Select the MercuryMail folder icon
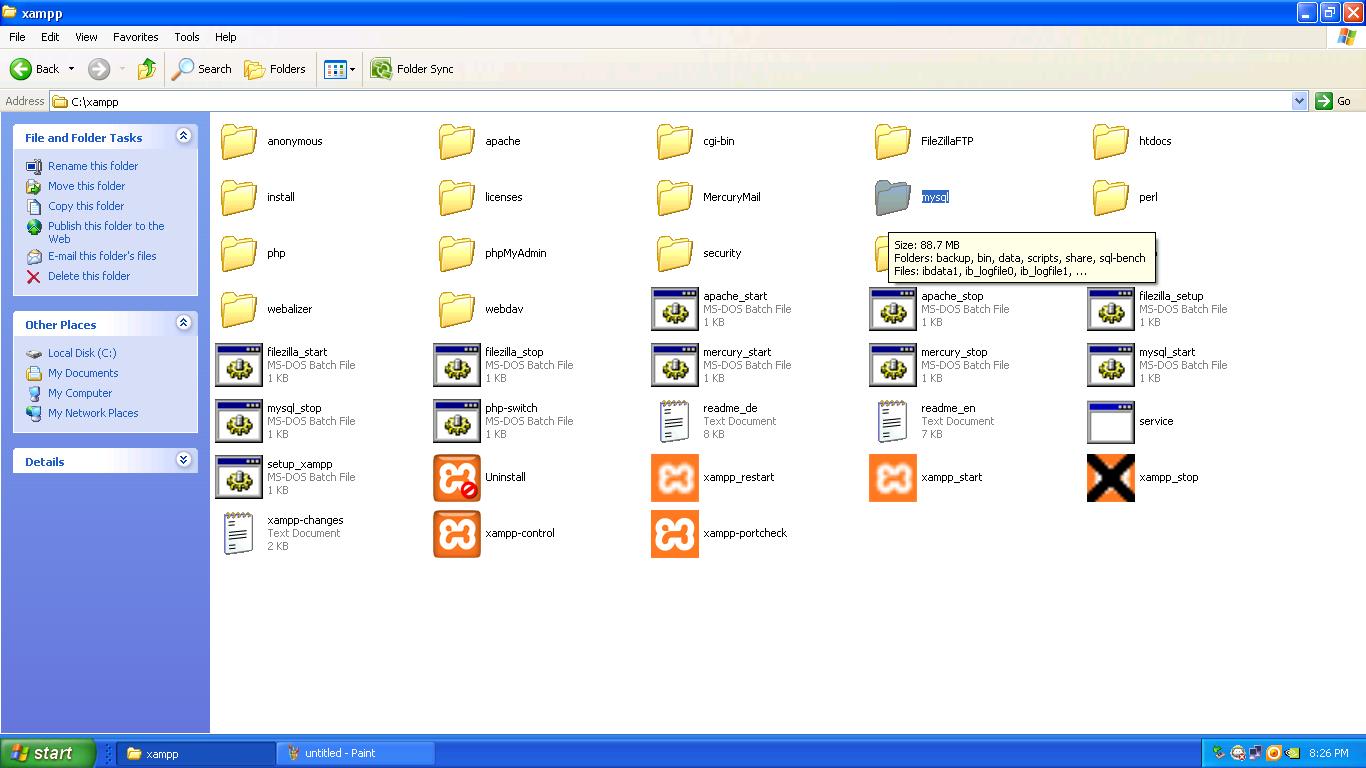 (x=675, y=198)
